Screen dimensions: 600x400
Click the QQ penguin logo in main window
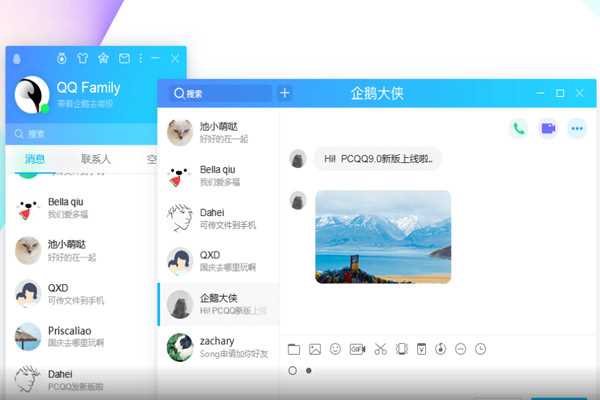[17, 59]
